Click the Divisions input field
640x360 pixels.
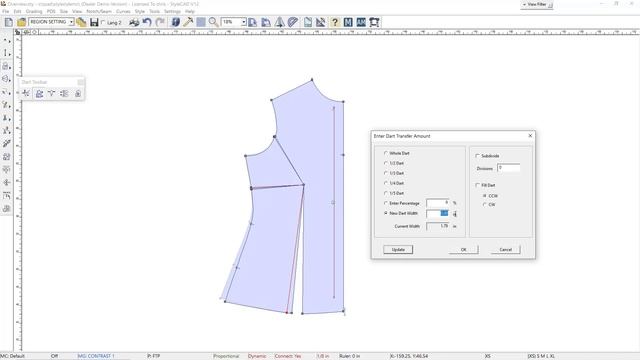[509, 168]
